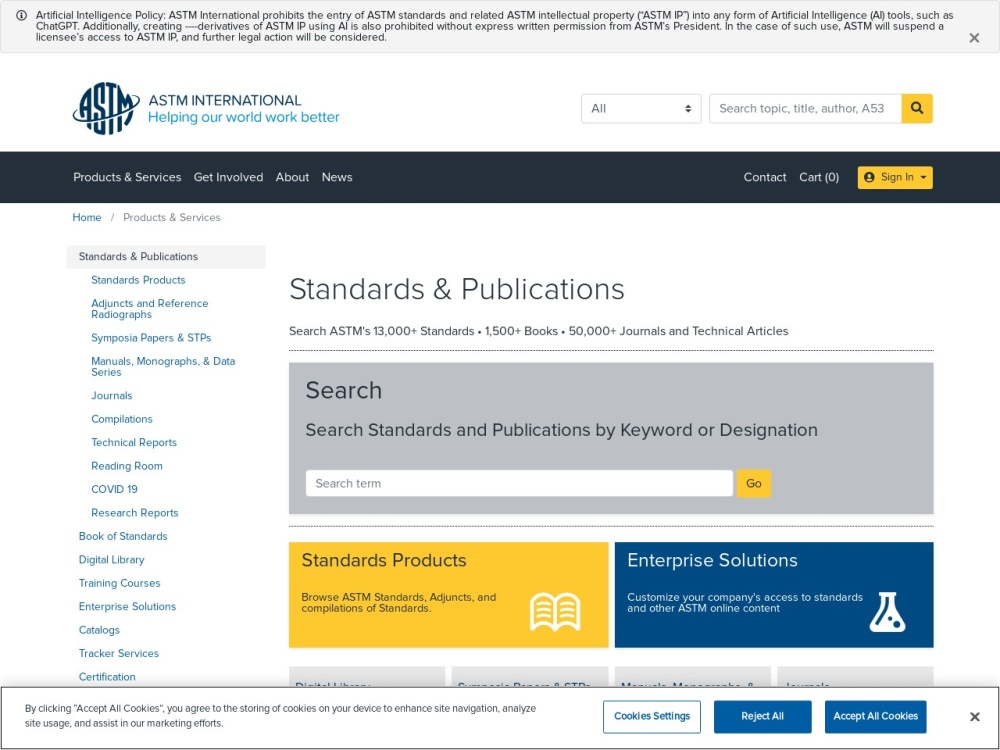Screen dimensions: 1000x750
Task: Dismiss the AI policy banner with X
Action: coord(974,38)
